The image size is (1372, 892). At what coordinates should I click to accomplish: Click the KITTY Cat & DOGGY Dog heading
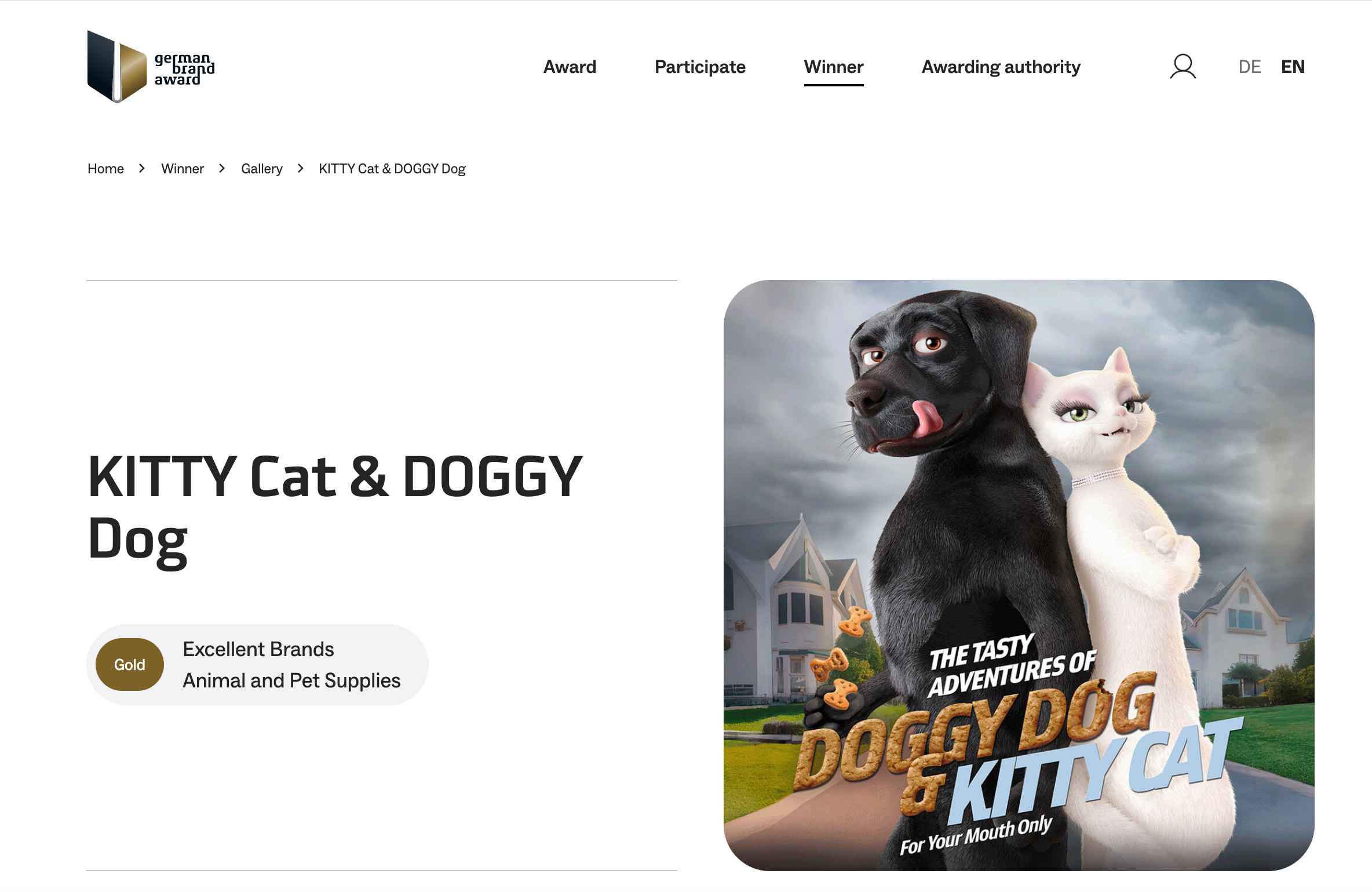(335, 507)
